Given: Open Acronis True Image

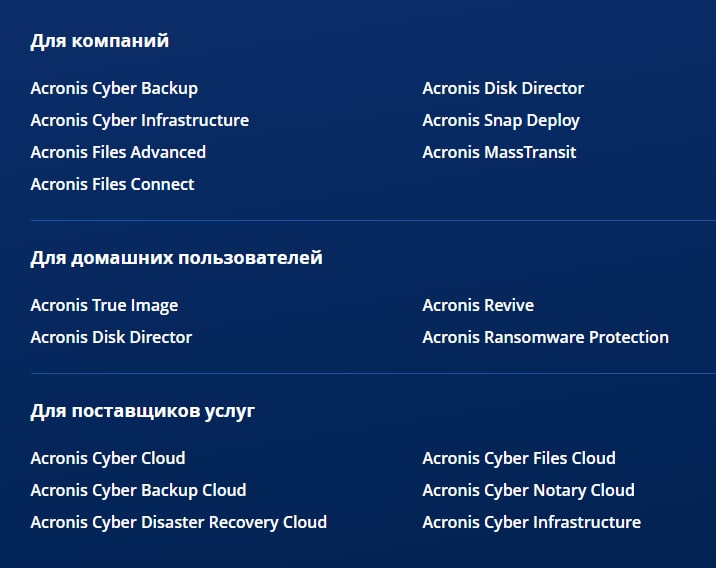Looking at the screenshot, I should click(x=104, y=305).
